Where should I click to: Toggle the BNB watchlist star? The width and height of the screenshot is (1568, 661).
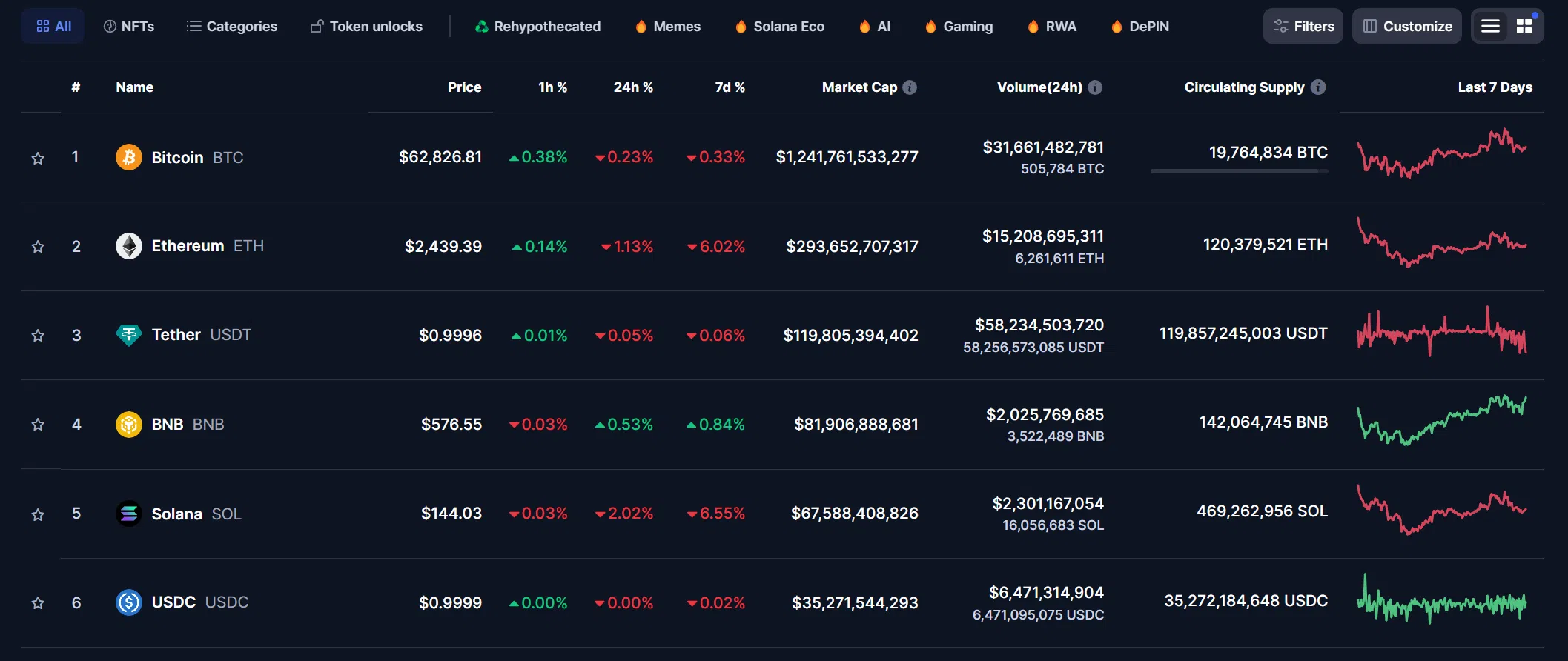point(38,425)
